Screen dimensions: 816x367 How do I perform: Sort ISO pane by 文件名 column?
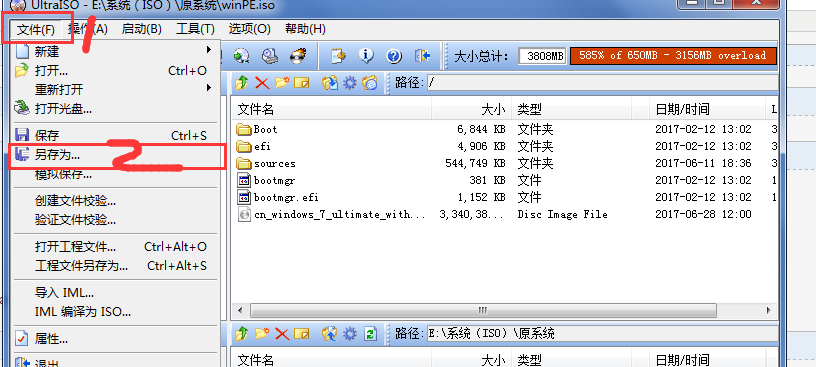[332, 109]
